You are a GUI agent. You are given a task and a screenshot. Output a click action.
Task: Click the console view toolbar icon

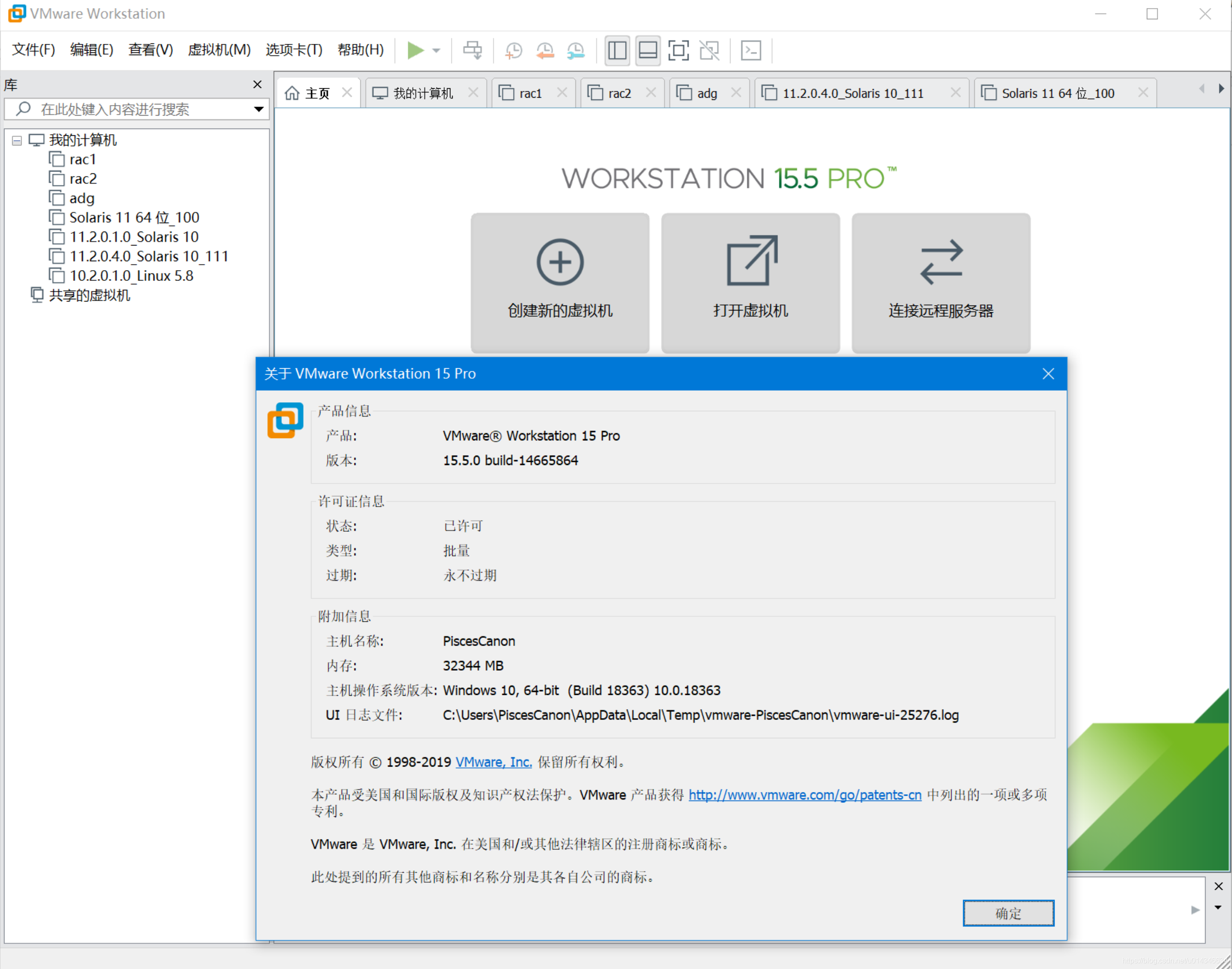[751, 50]
